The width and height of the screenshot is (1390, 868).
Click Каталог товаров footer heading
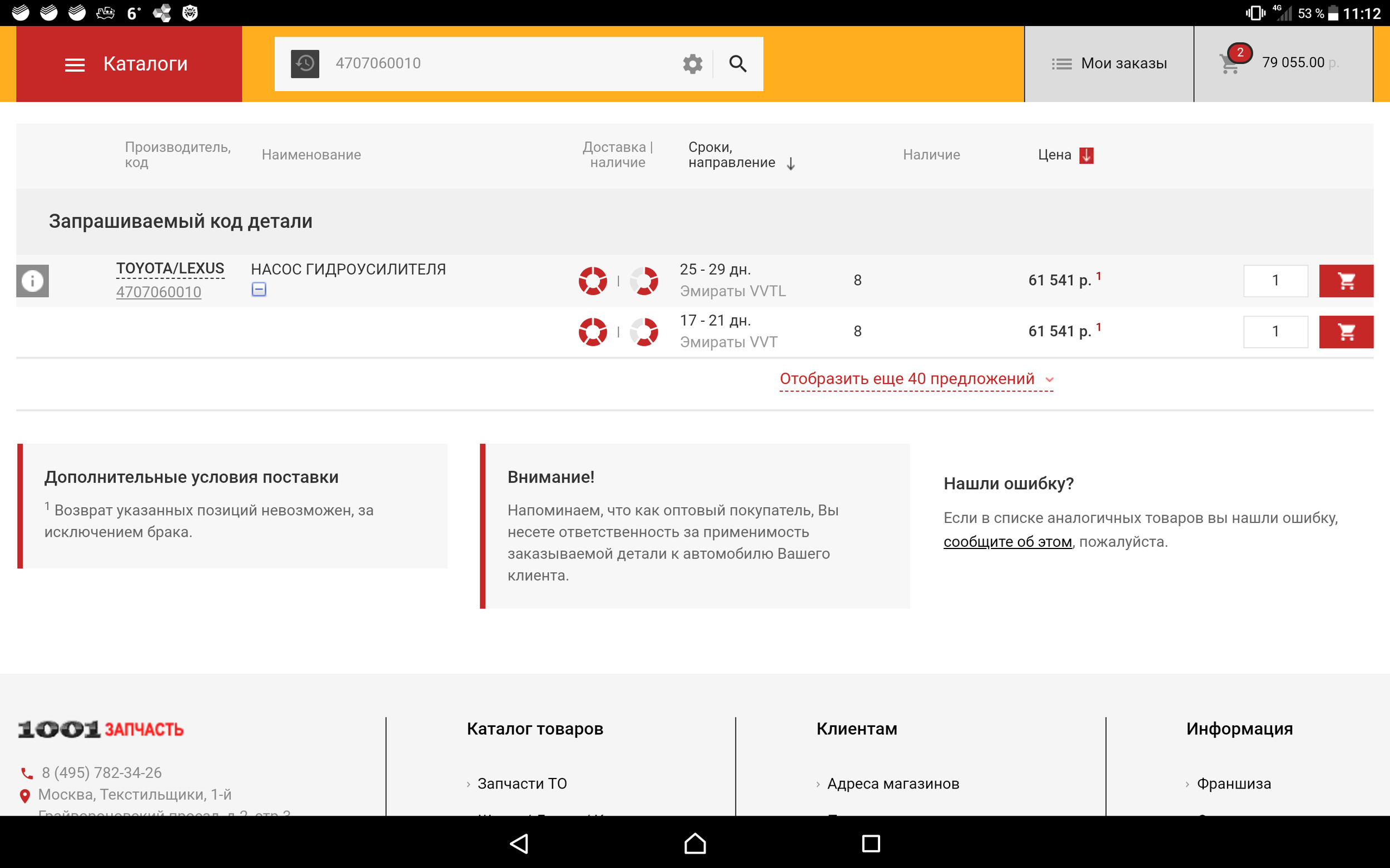[x=535, y=729]
